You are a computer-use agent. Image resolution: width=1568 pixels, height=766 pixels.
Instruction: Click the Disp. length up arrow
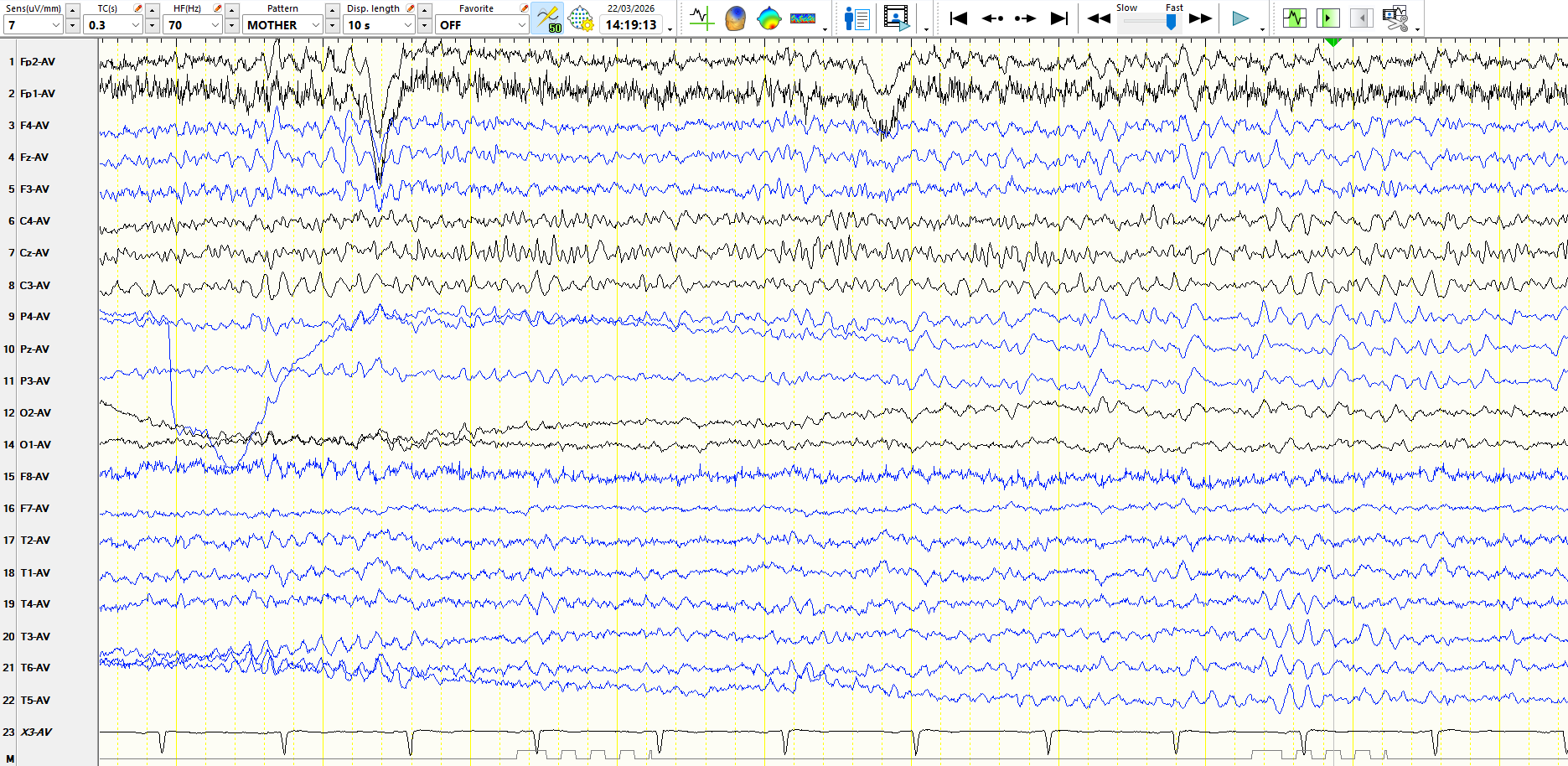pyautogui.click(x=425, y=10)
